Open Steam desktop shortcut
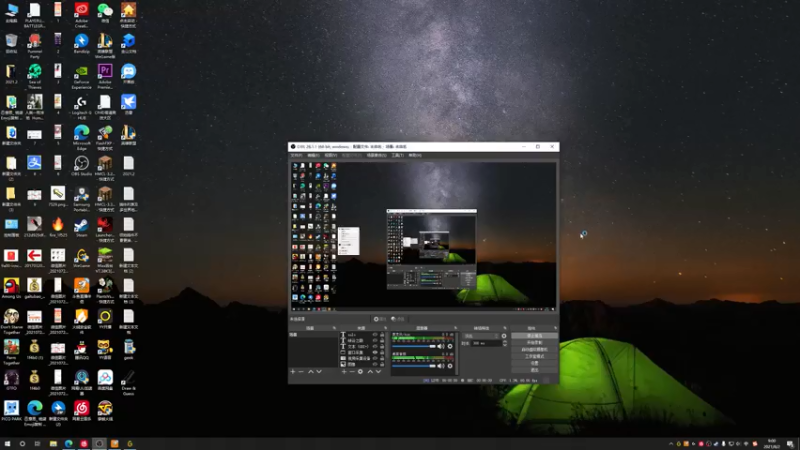 pos(81,227)
